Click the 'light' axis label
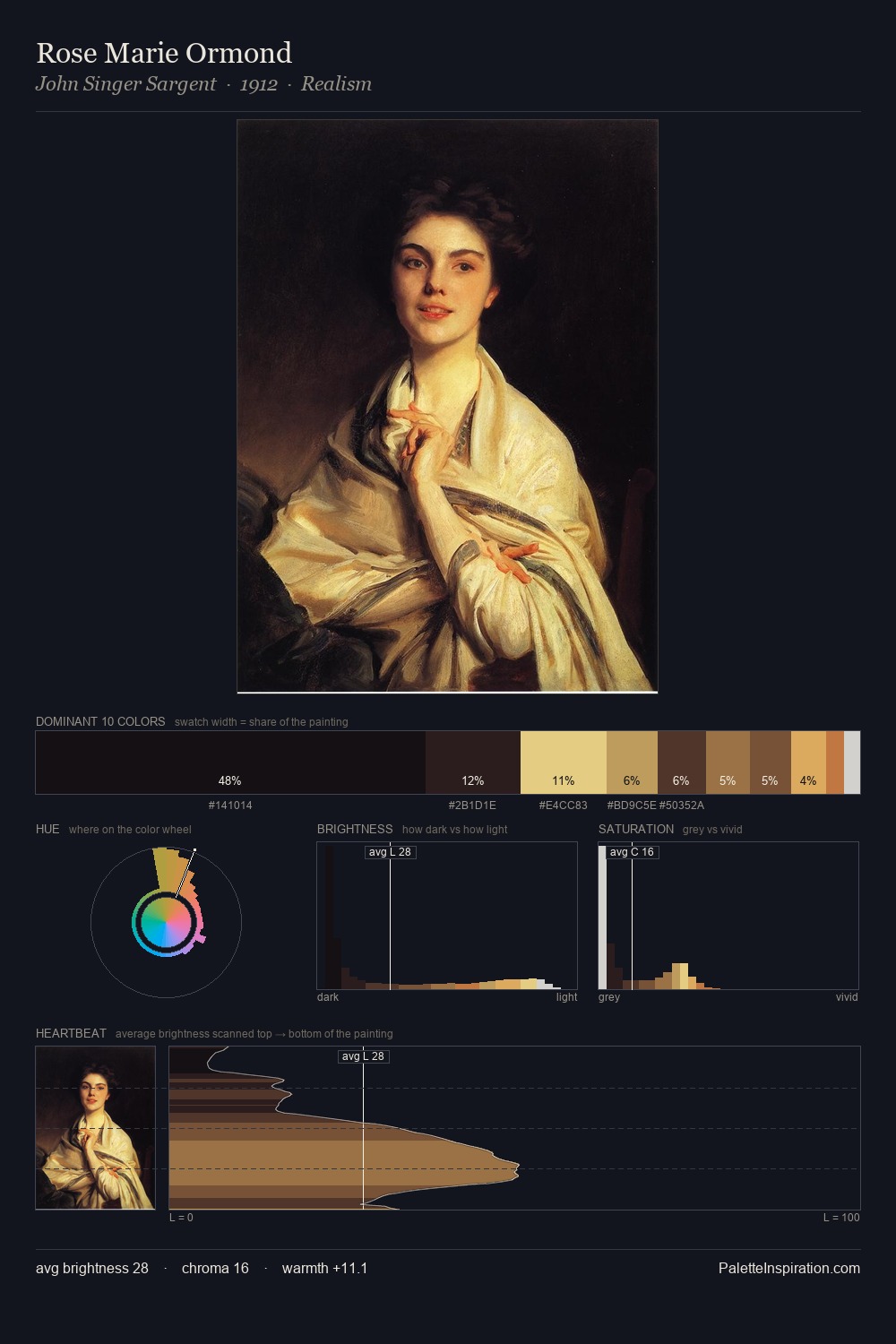 (566, 997)
